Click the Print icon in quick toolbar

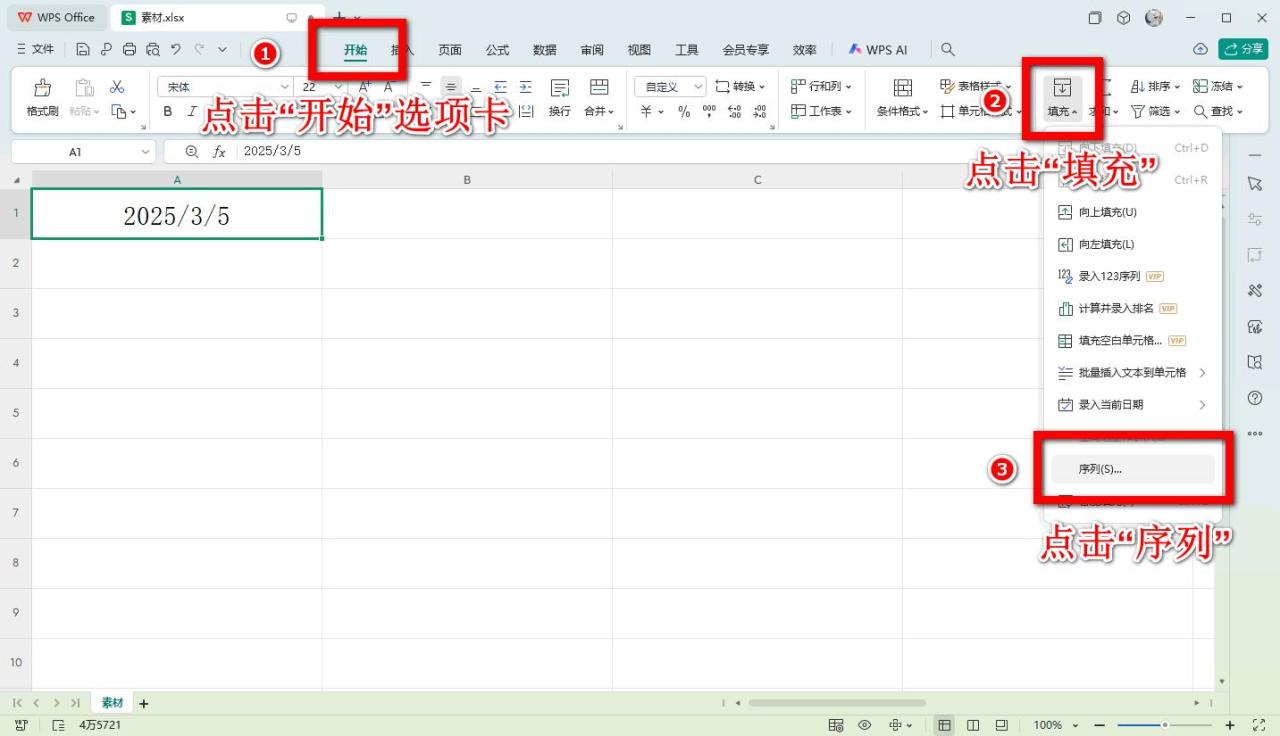129,49
